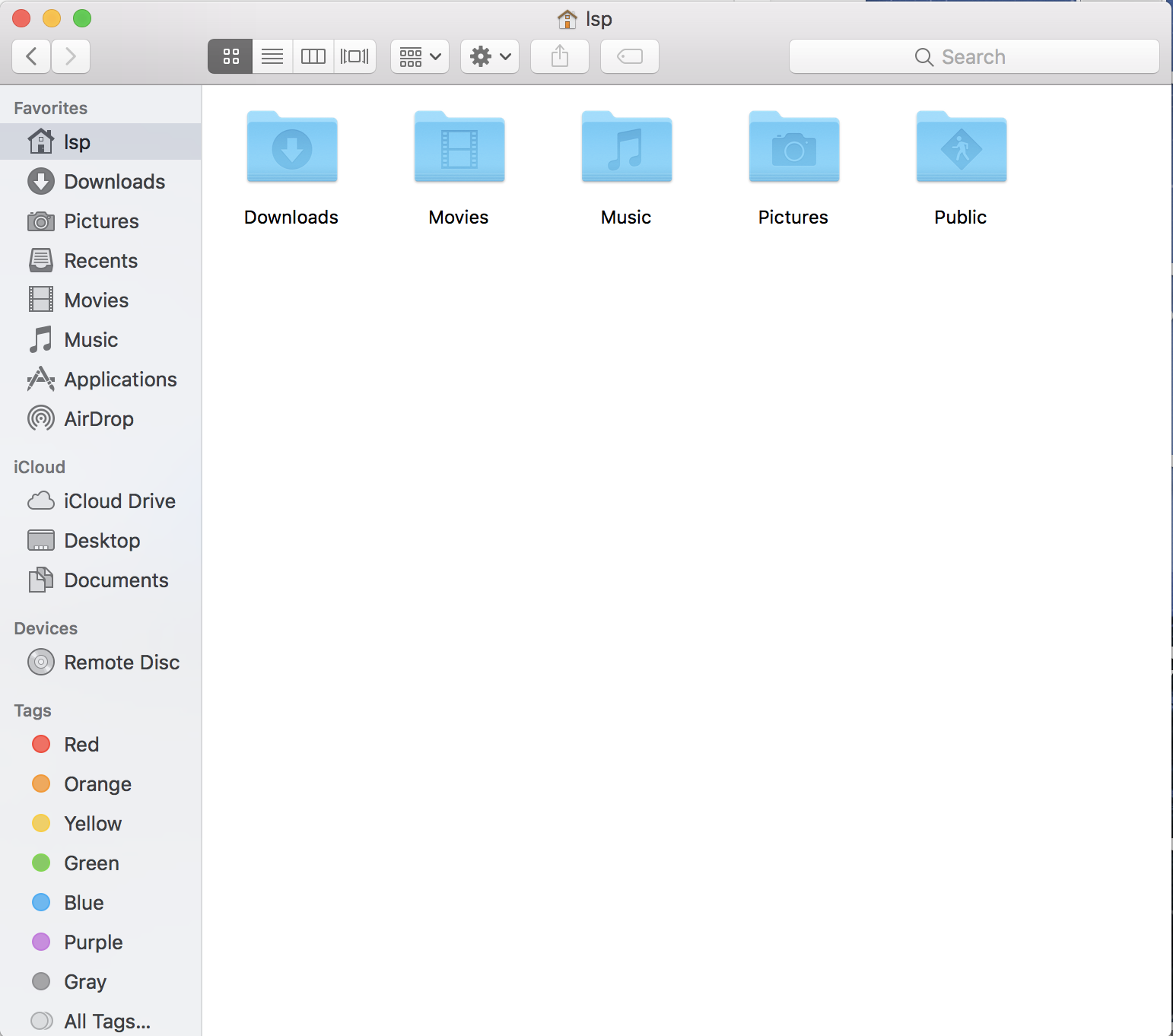Click the Tags section header

click(x=33, y=710)
